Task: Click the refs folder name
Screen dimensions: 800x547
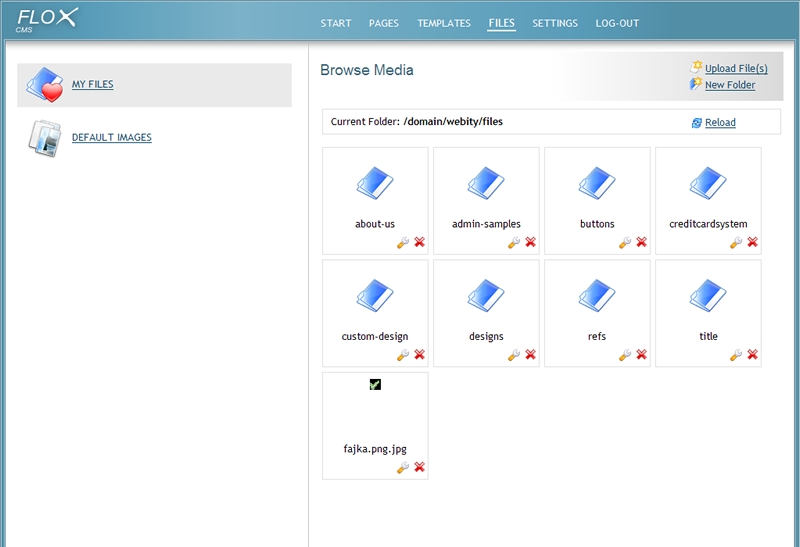Action: click(x=597, y=336)
